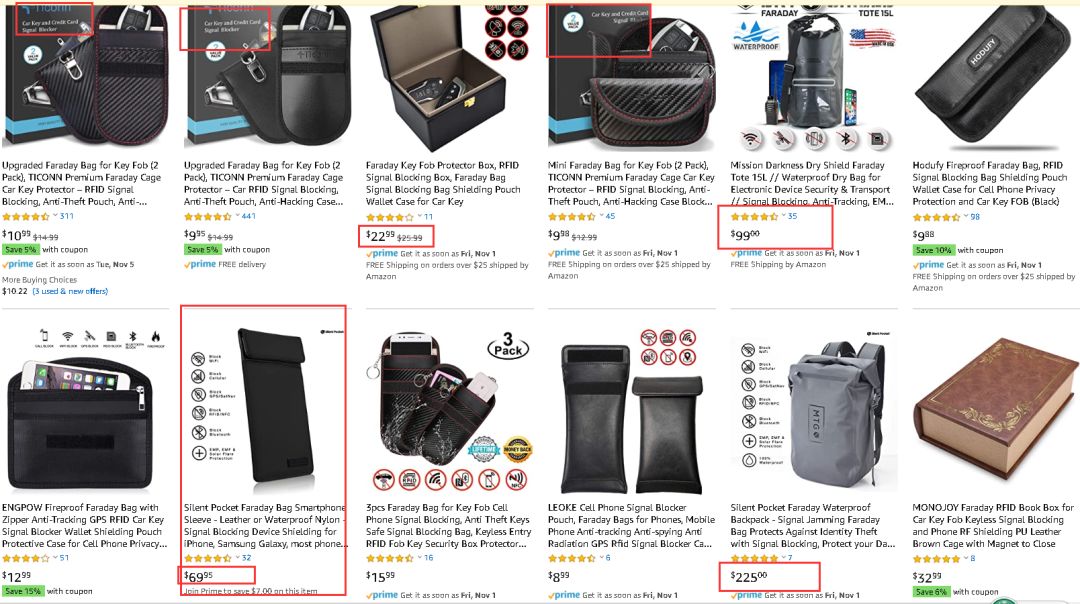The image size is (1080, 604).
Task: Click the prime logo under the $9.95 Faraday bag
Action: 199,264
